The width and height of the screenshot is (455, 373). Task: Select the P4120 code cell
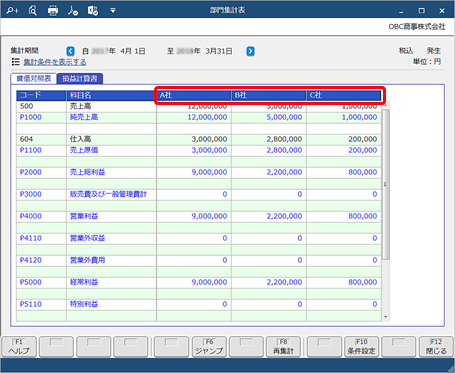point(41,260)
